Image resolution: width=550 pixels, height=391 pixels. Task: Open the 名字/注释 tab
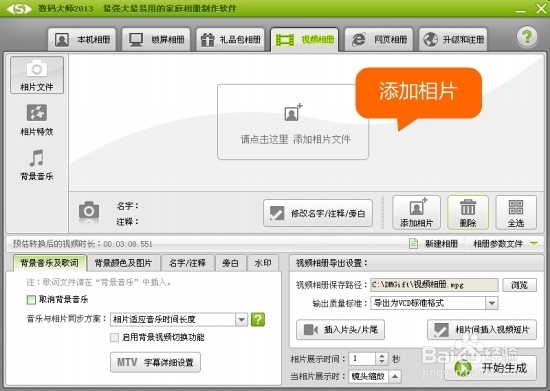(x=187, y=263)
